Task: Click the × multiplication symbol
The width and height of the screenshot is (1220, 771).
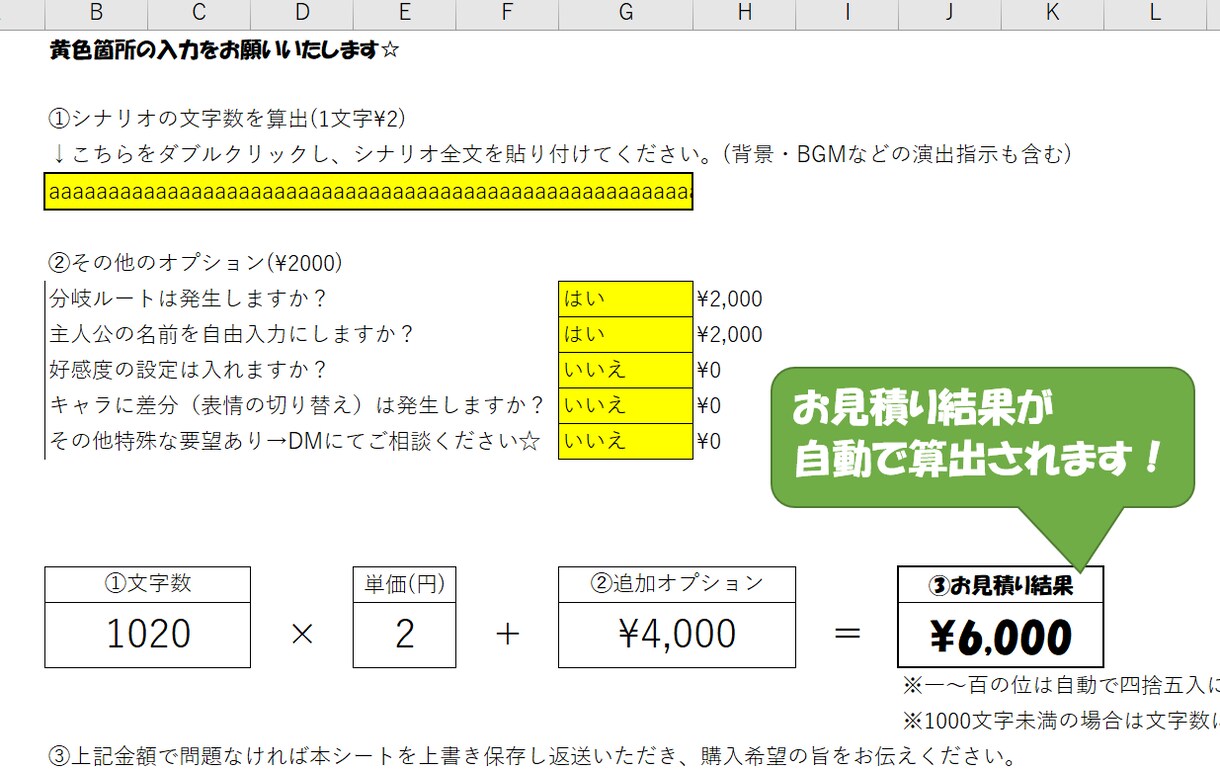Action: (x=302, y=634)
